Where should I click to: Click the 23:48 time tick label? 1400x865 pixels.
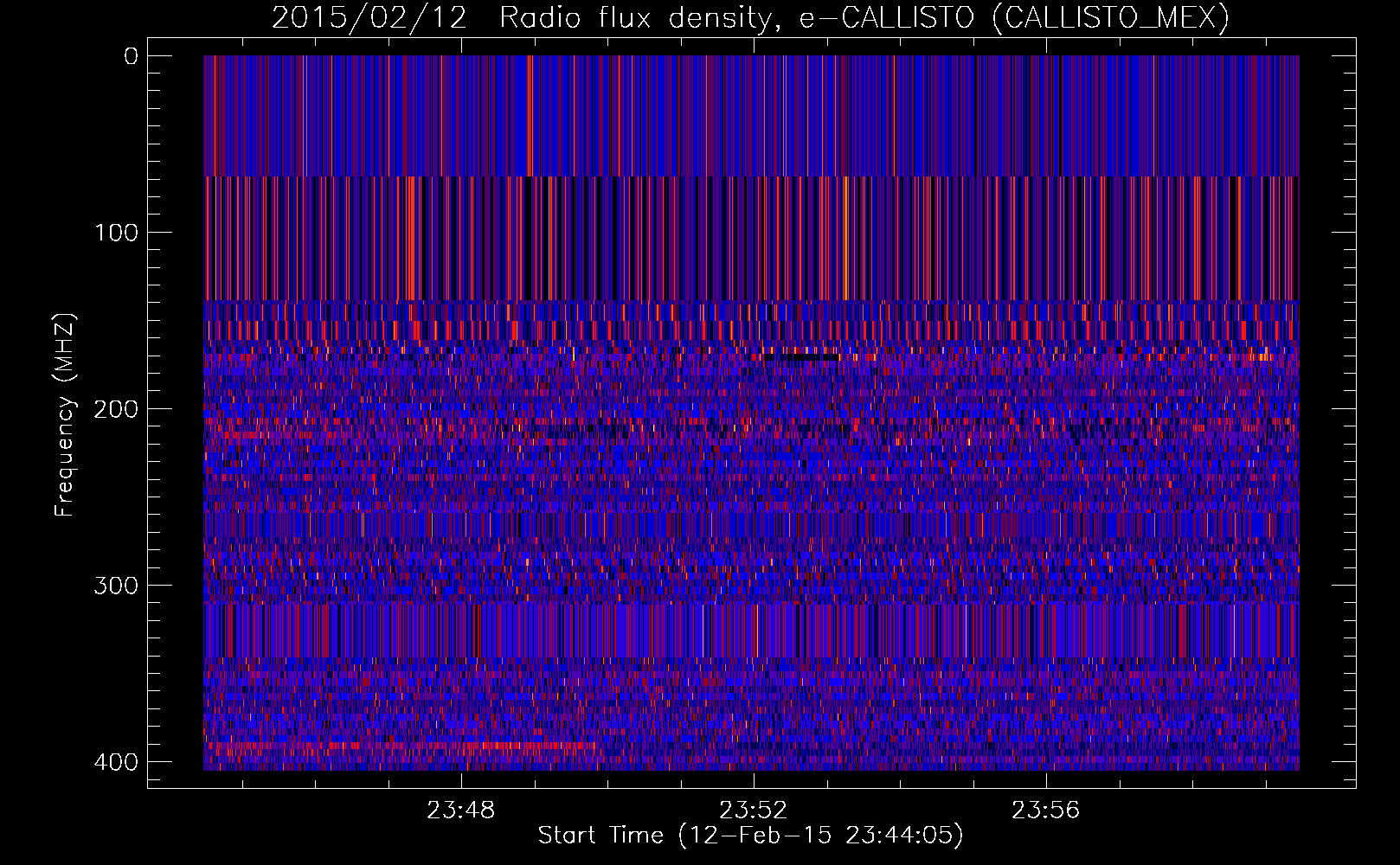[x=461, y=810]
